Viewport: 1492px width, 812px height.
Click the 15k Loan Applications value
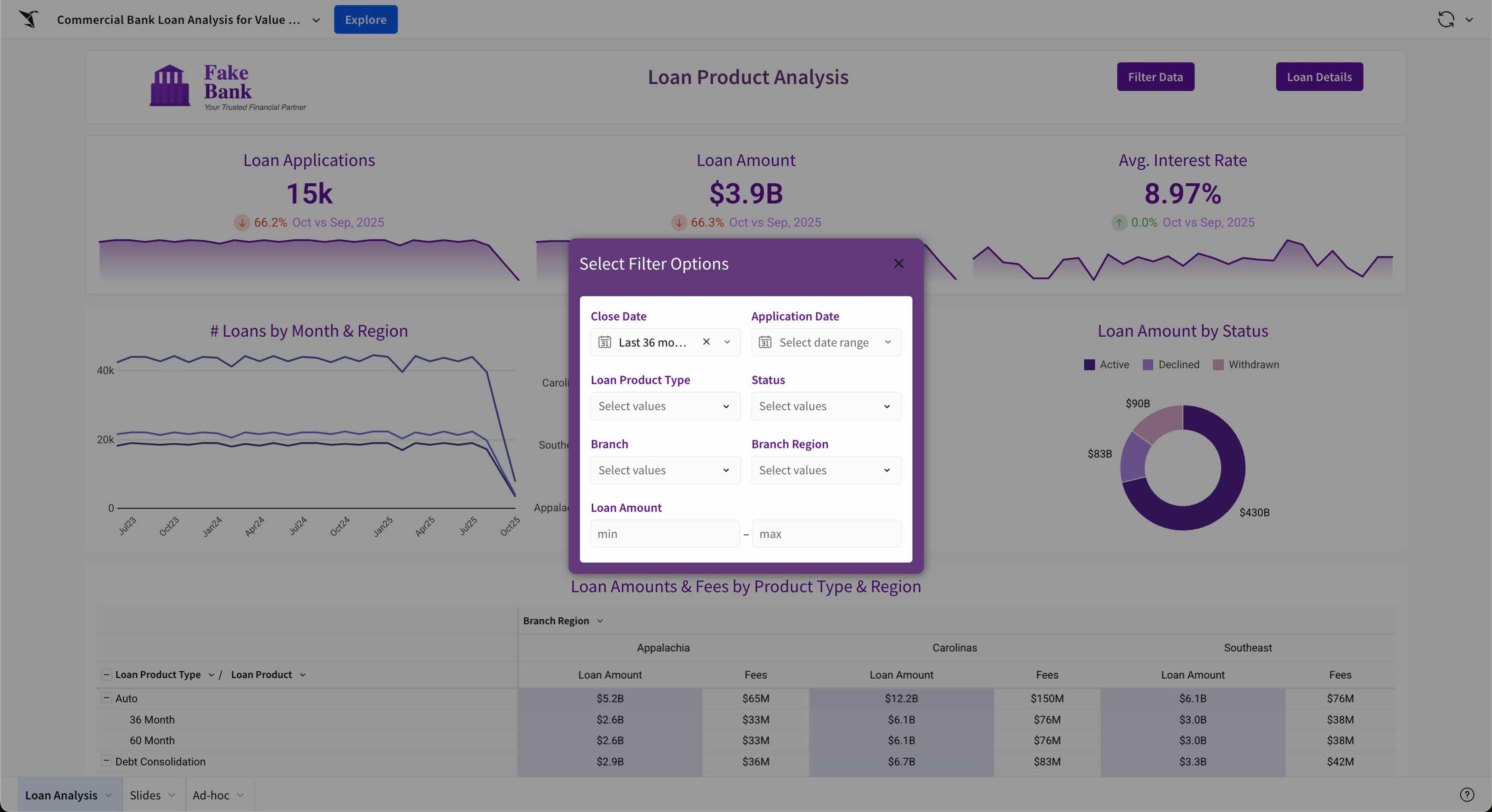click(309, 193)
